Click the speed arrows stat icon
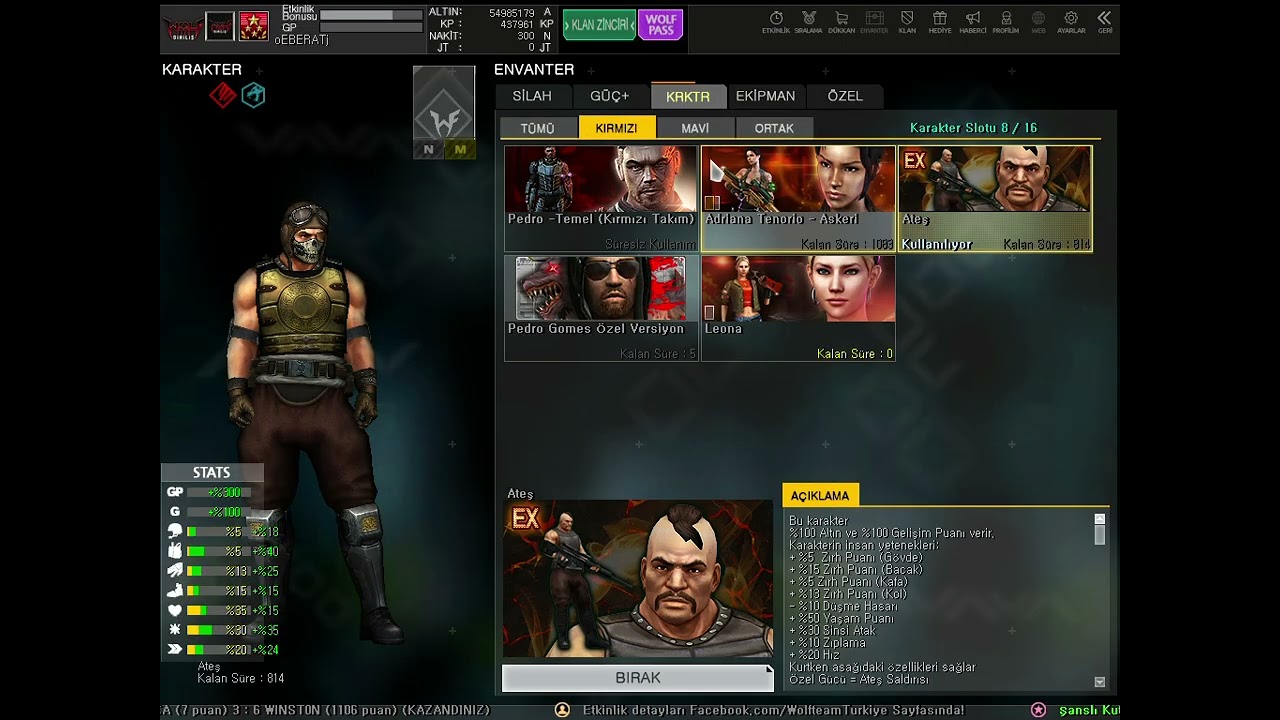 coord(175,649)
